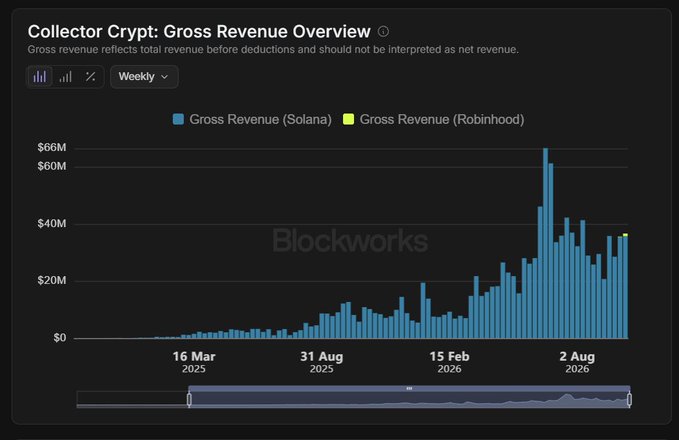The height and width of the screenshot is (440, 679).
Task: Click the "$60M" y-axis label
Action: click(x=52, y=166)
